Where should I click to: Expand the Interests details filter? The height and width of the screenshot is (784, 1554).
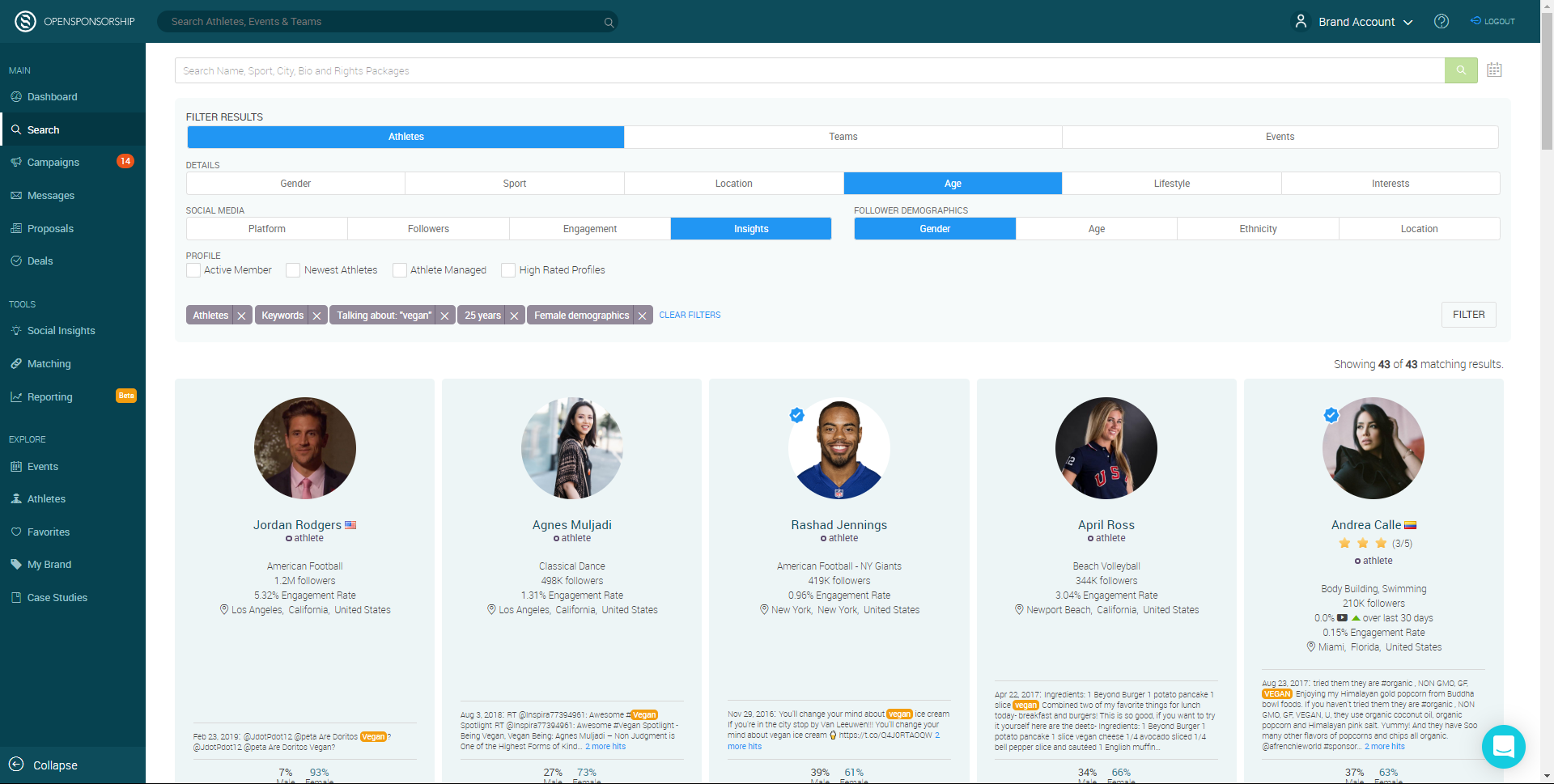pyautogui.click(x=1391, y=184)
